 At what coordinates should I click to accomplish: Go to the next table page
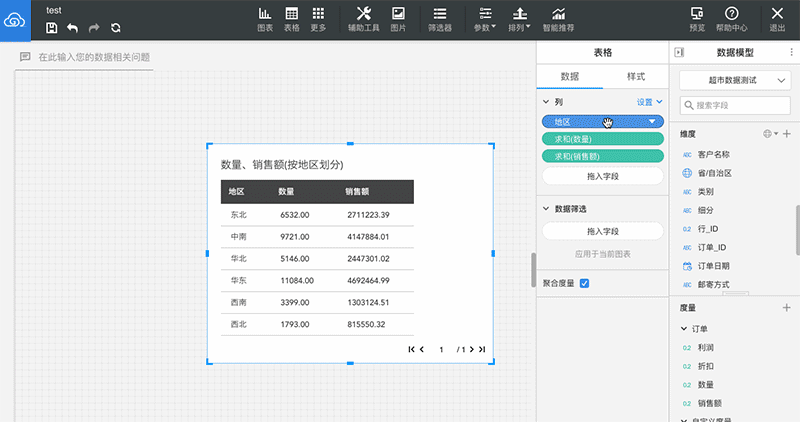(471, 350)
